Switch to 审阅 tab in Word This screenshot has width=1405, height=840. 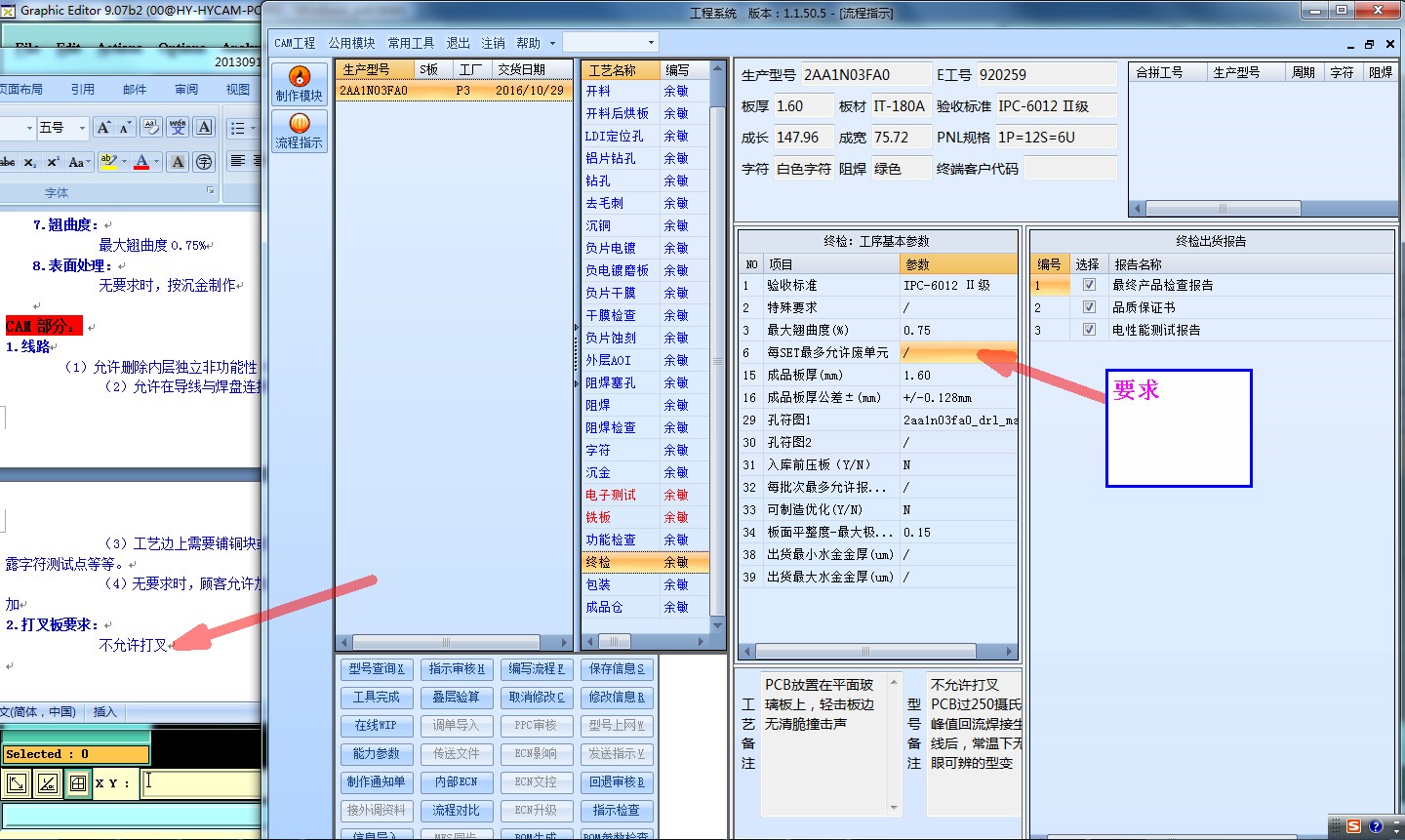[x=186, y=89]
